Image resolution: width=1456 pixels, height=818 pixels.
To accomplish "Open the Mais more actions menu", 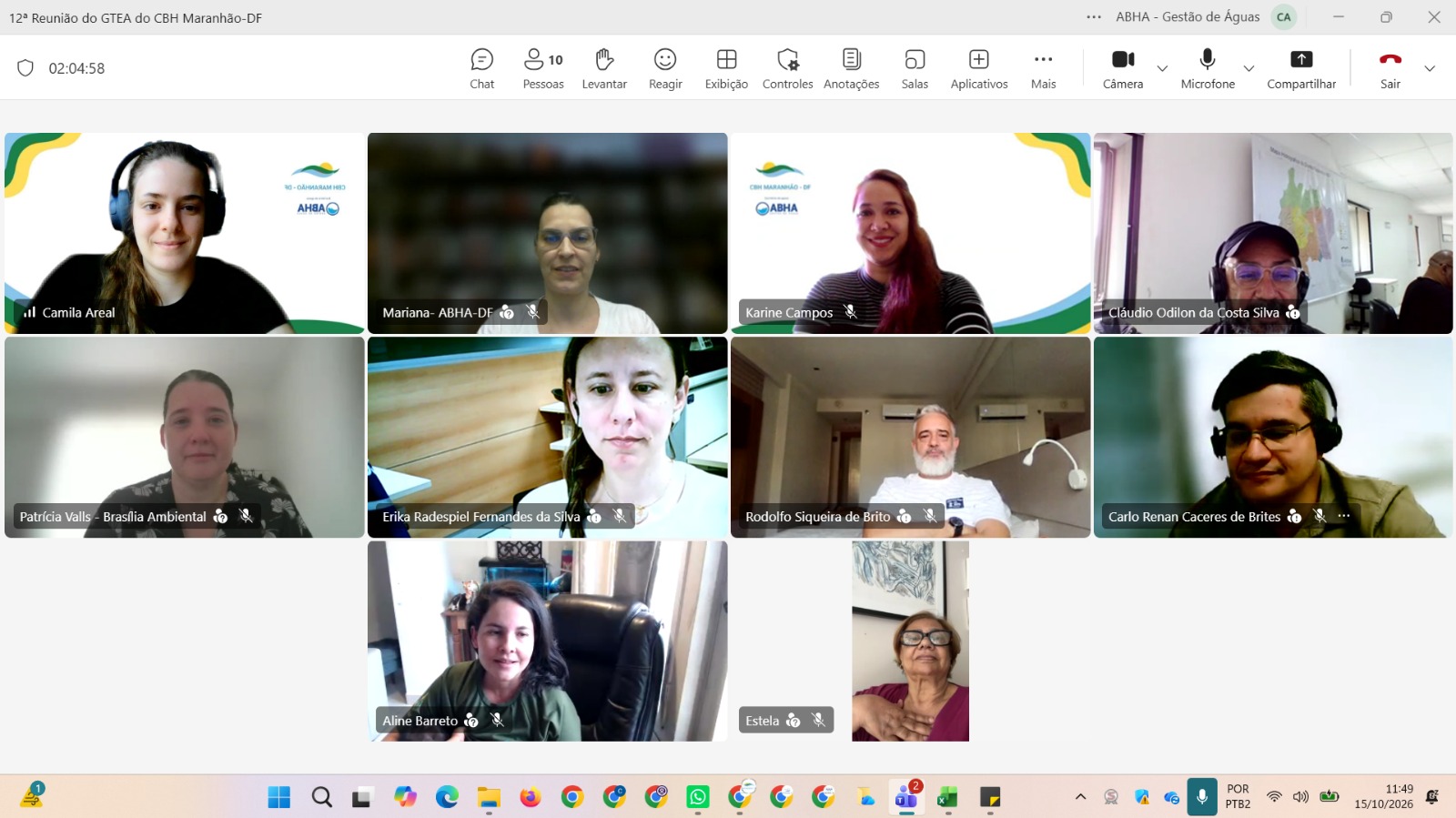I will pyautogui.click(x=1043, y=69).
